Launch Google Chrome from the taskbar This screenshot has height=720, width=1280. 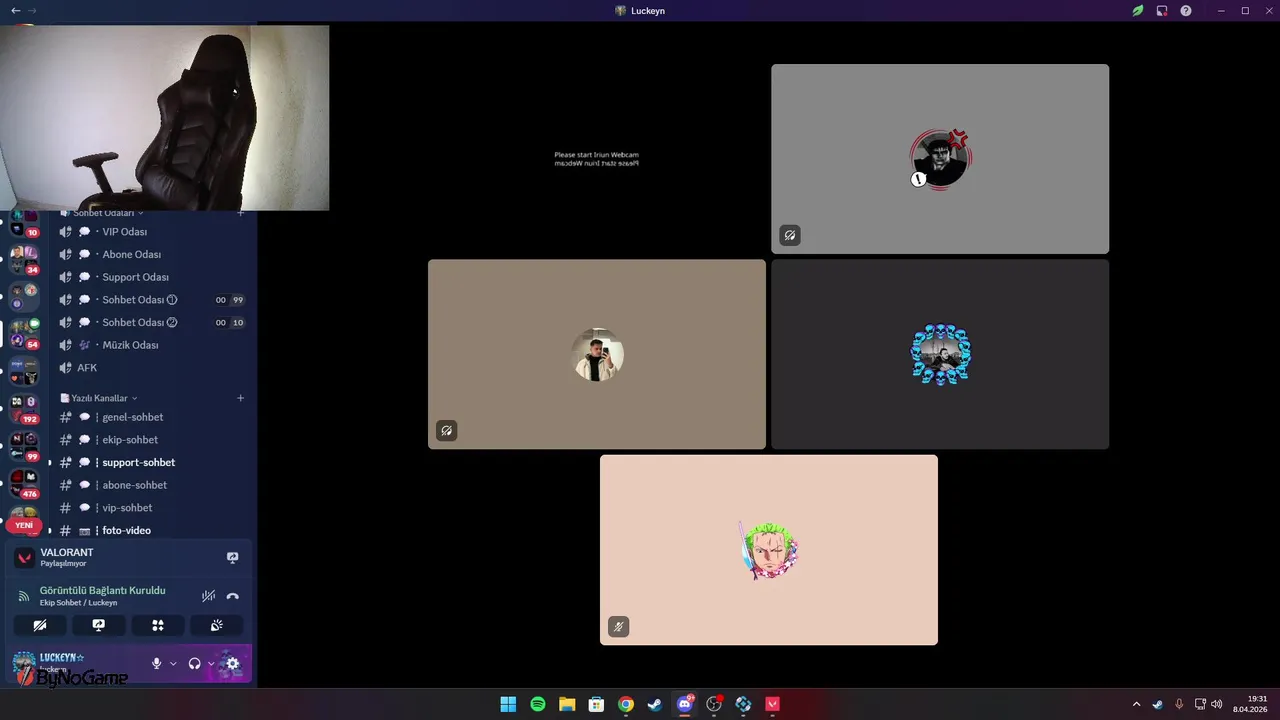click(626, 704)
